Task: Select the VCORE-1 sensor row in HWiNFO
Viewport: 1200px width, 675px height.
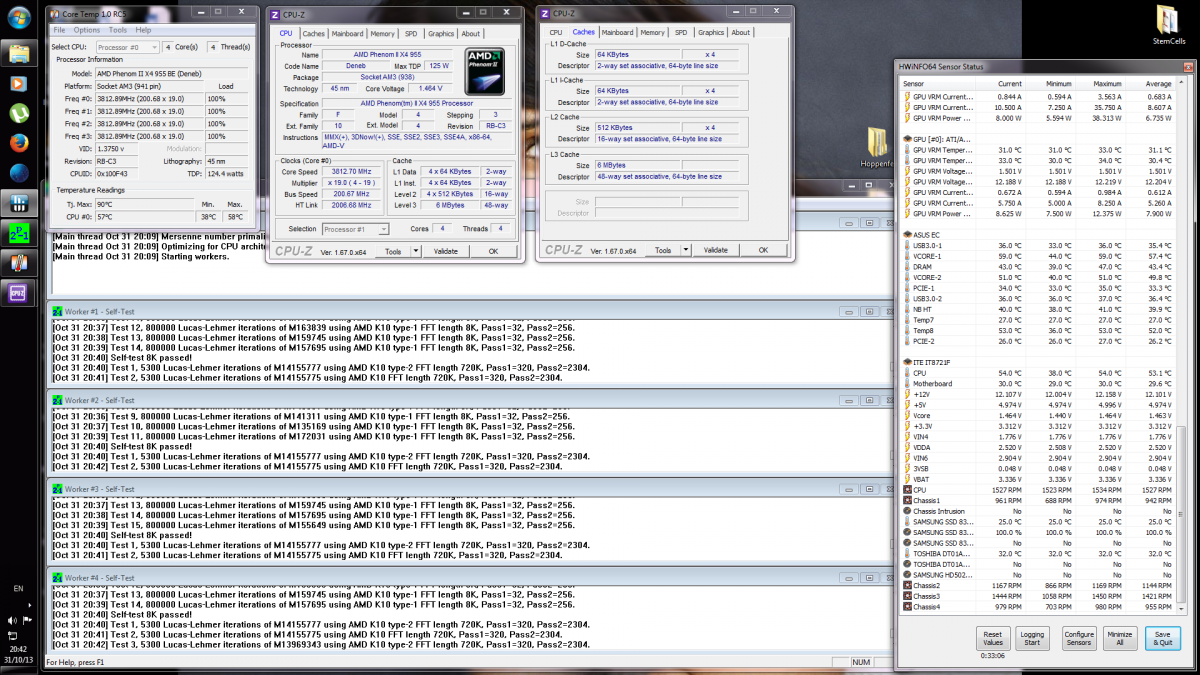Action: (1037, 256)
